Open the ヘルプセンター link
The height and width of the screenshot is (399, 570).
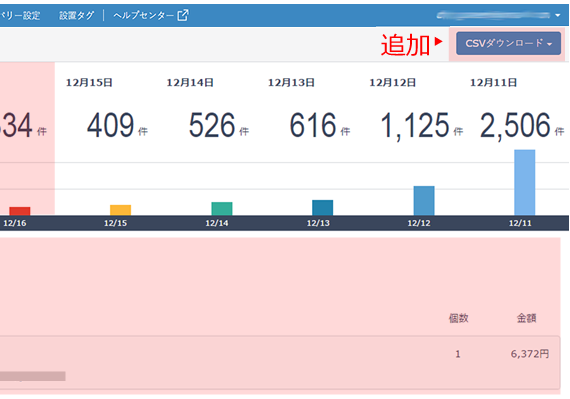143,15
